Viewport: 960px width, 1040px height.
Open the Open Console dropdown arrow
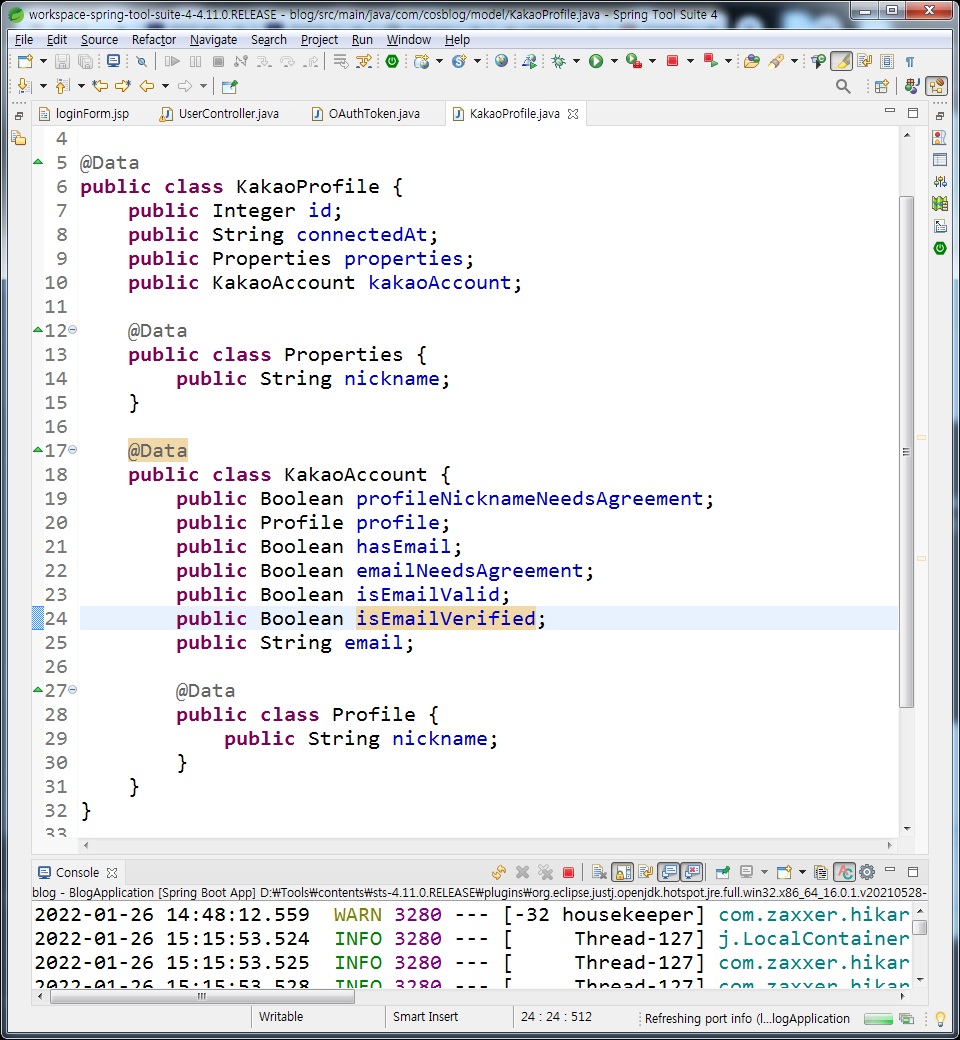[802, 872]
